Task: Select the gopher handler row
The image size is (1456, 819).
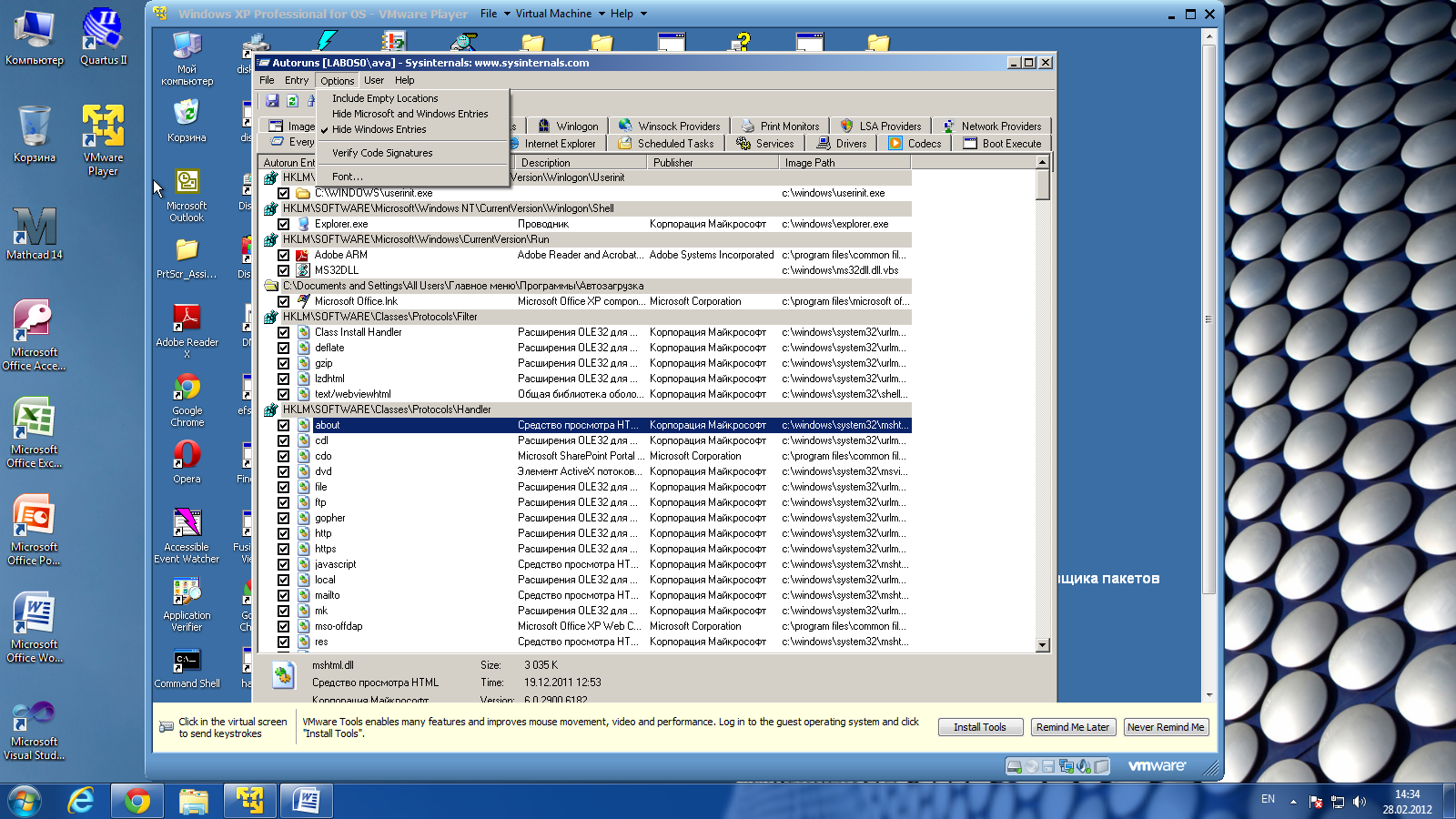Action: (x=586, y=518)
